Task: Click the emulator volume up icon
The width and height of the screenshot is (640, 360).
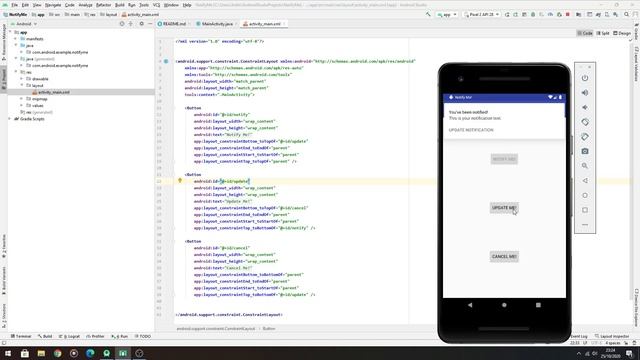Action: (585, 93)
